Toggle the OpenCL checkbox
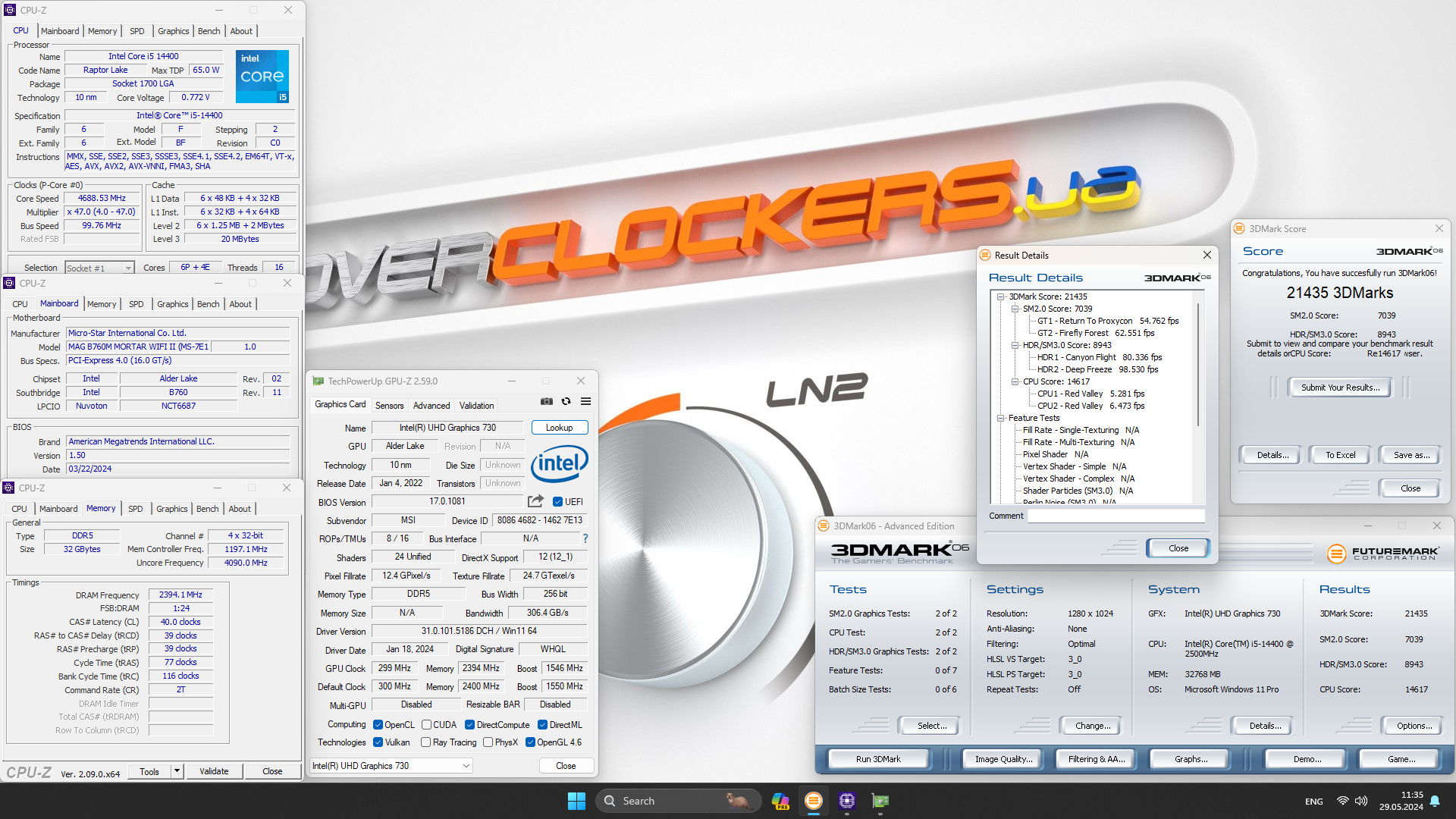The image size is (1456, 819). coord(378,725)
